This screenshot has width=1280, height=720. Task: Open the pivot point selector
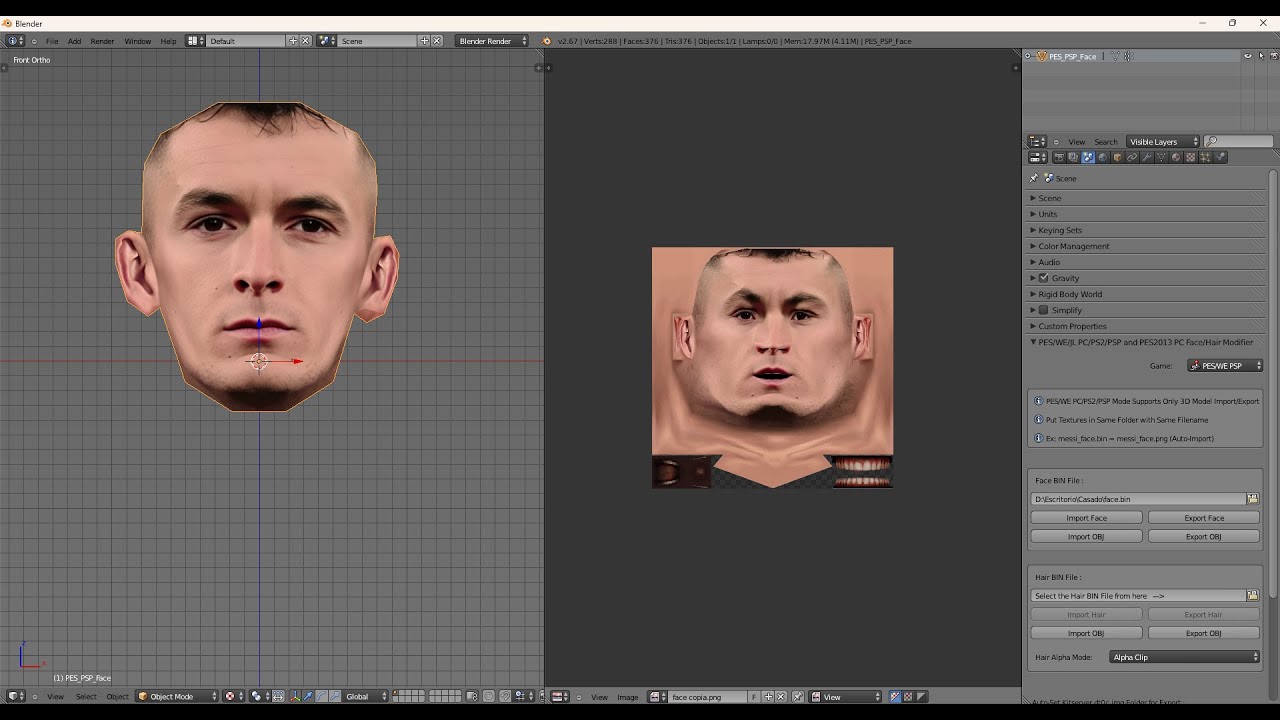pyautogui.click(x=258, y=696)
